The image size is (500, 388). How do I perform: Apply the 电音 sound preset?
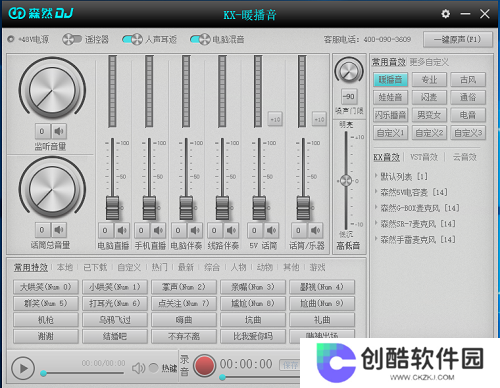(468, 115)
